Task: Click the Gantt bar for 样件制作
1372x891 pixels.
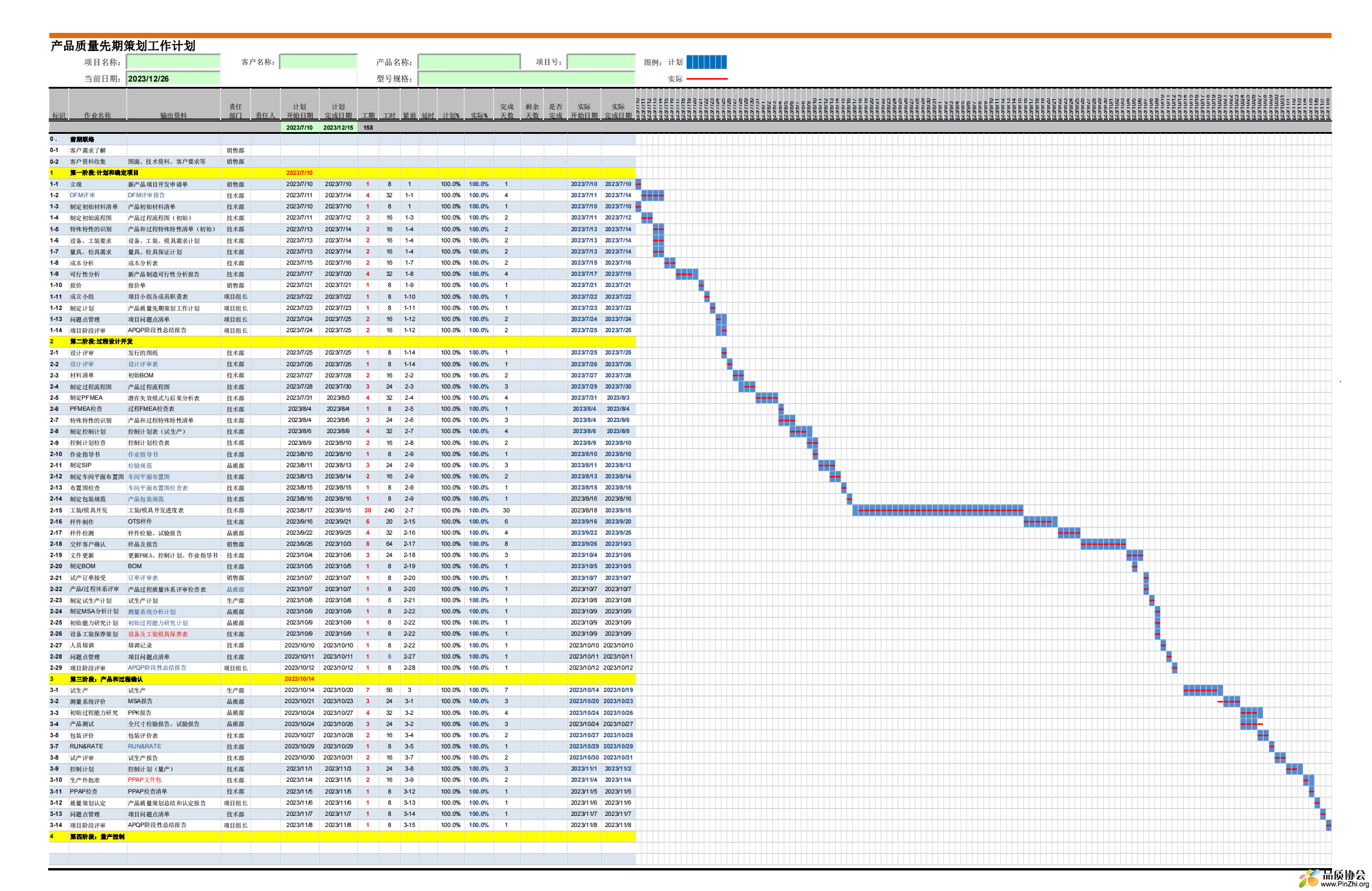Action: (1040, 522)
